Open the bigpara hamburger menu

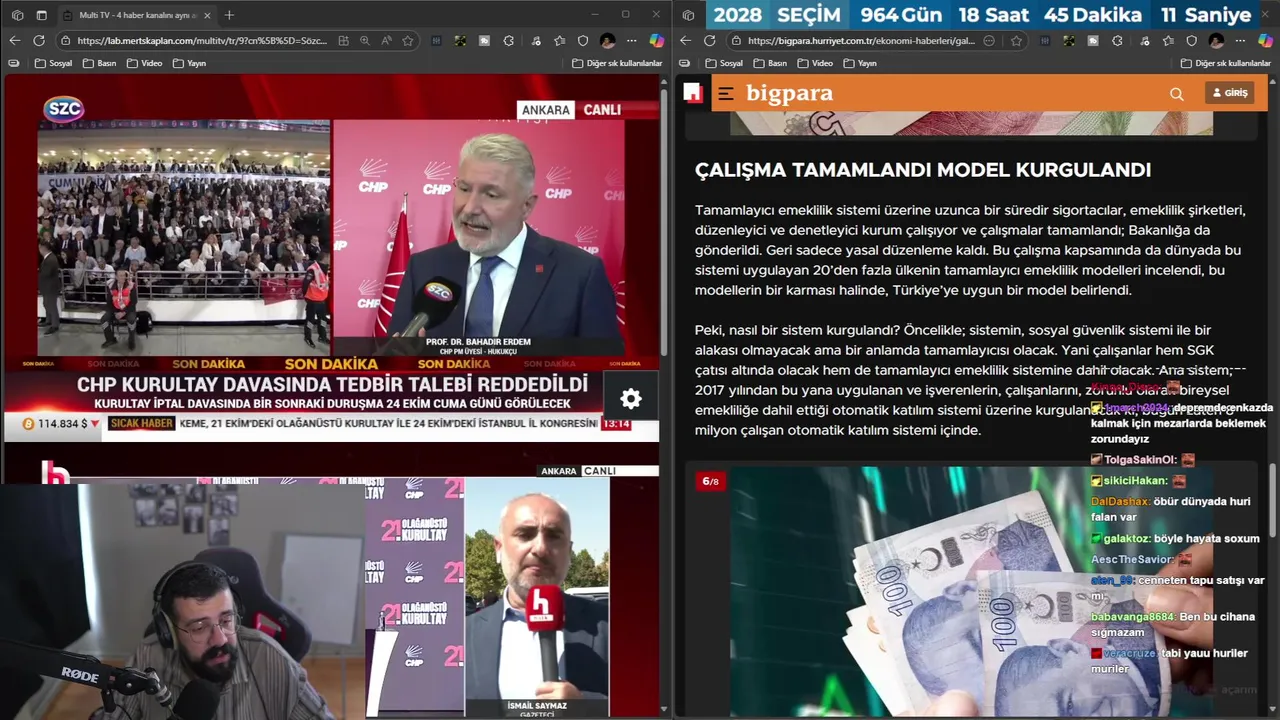click(726, 94)
